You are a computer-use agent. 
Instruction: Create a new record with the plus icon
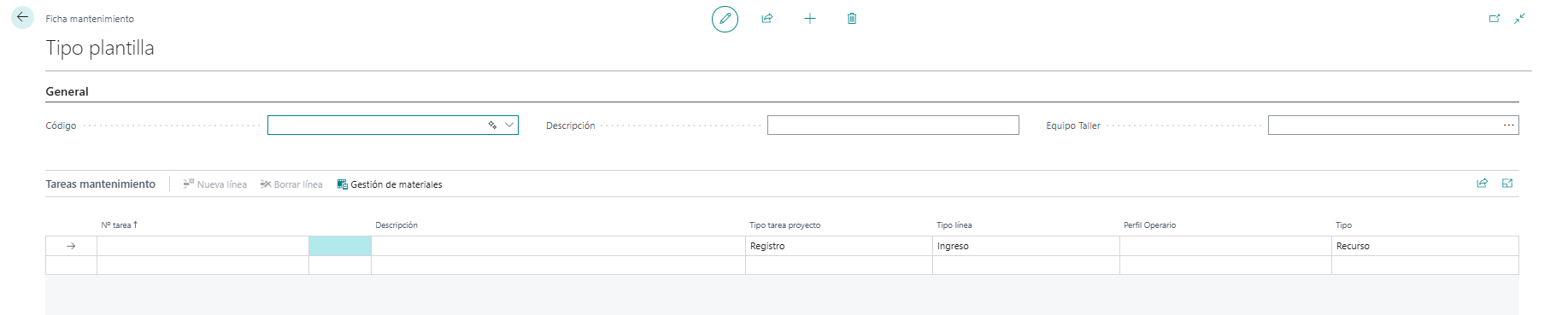tap(810, 18)
